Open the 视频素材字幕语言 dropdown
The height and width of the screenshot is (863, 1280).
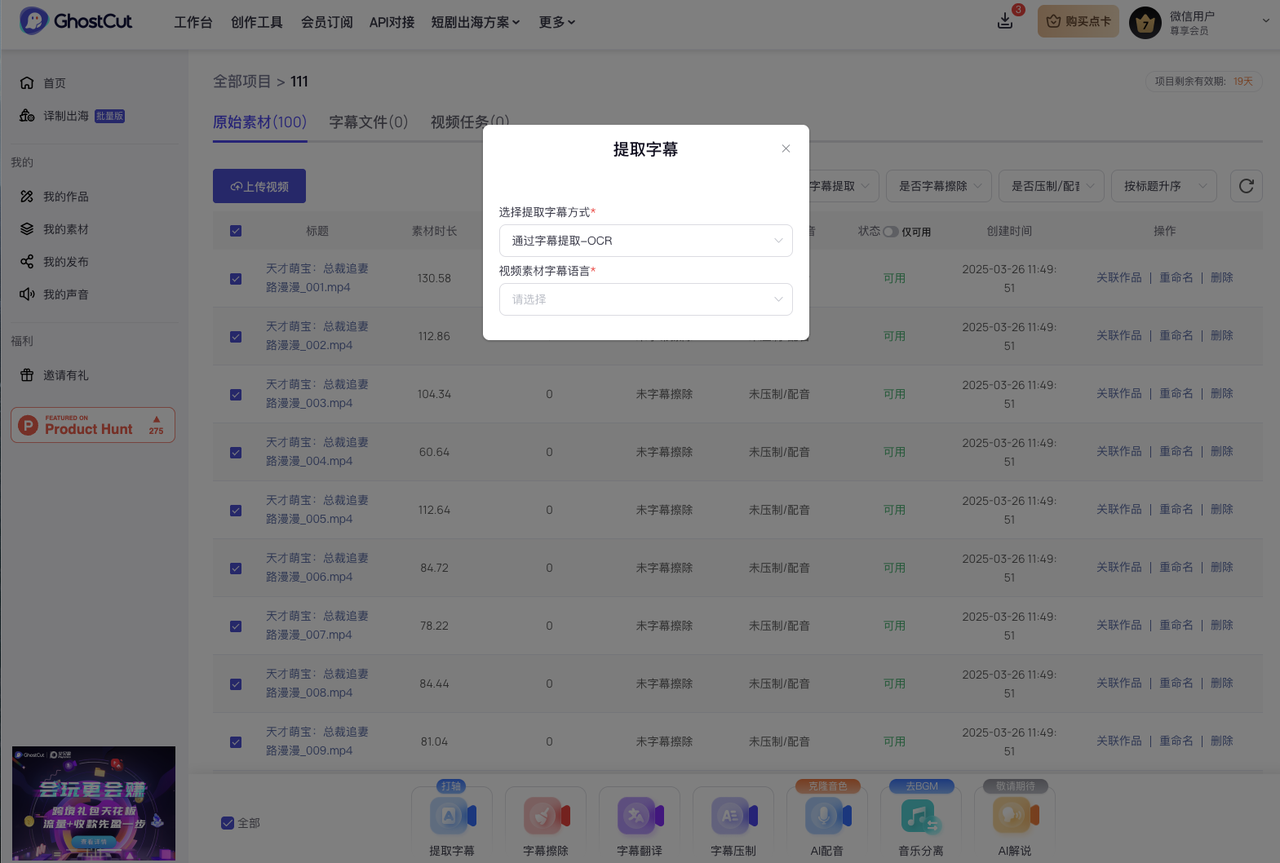(645, 299)
